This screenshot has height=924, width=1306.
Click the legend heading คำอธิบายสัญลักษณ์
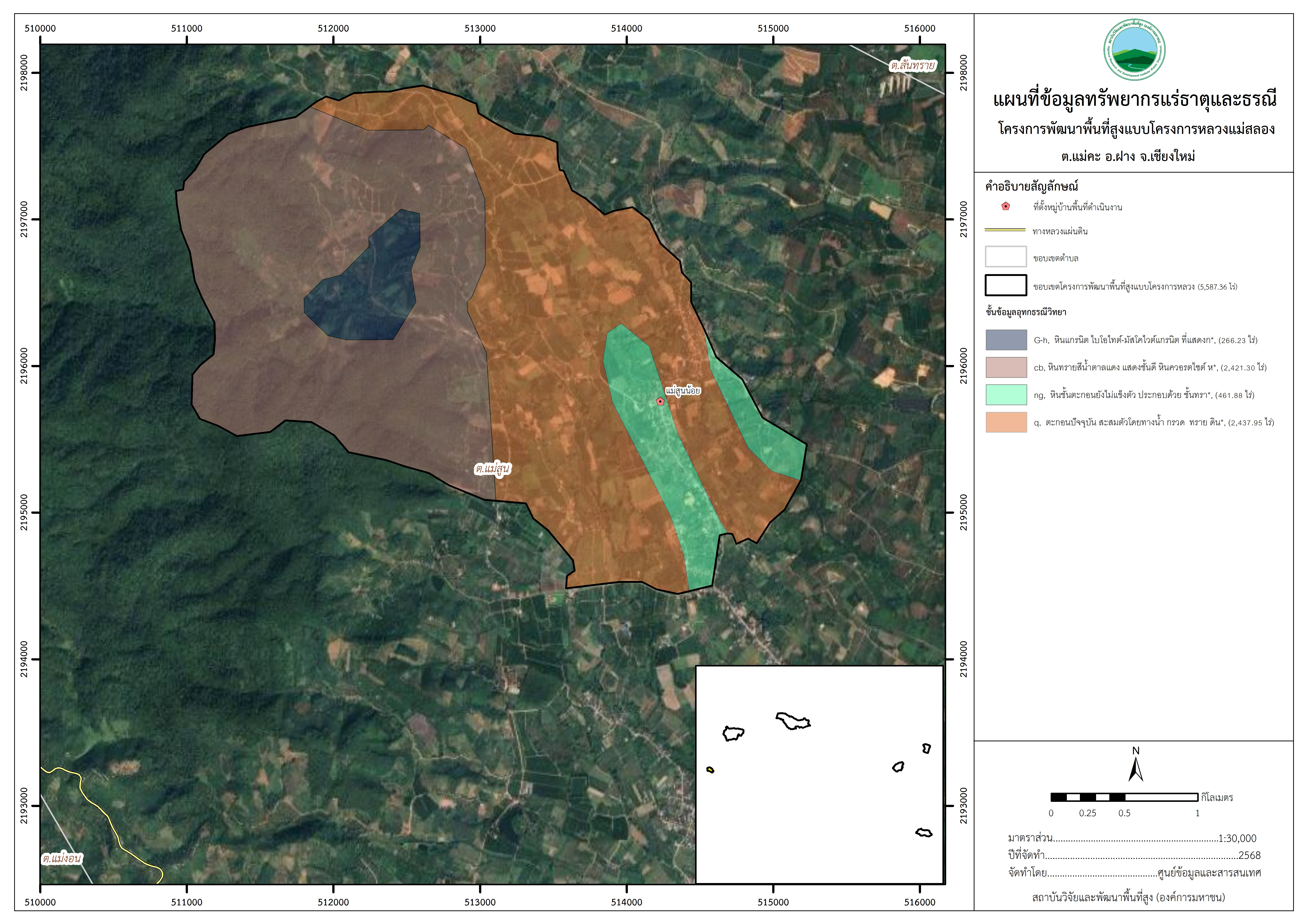[x=1032, y=187]
